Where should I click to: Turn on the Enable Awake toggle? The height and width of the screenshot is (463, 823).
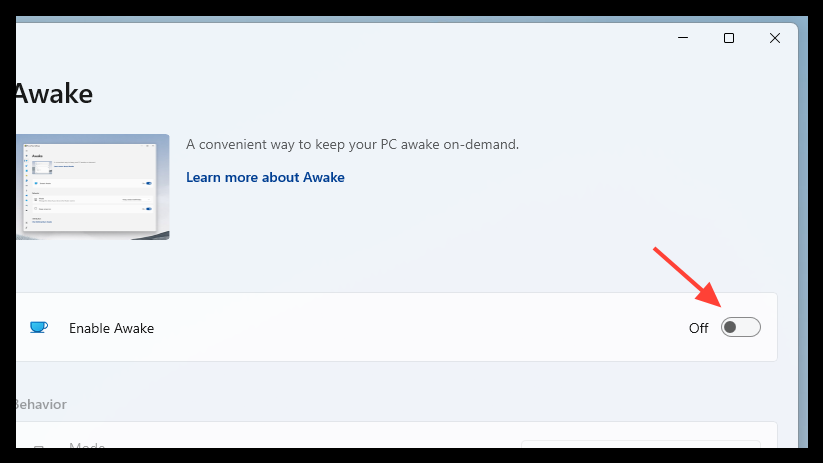[740, 328]
